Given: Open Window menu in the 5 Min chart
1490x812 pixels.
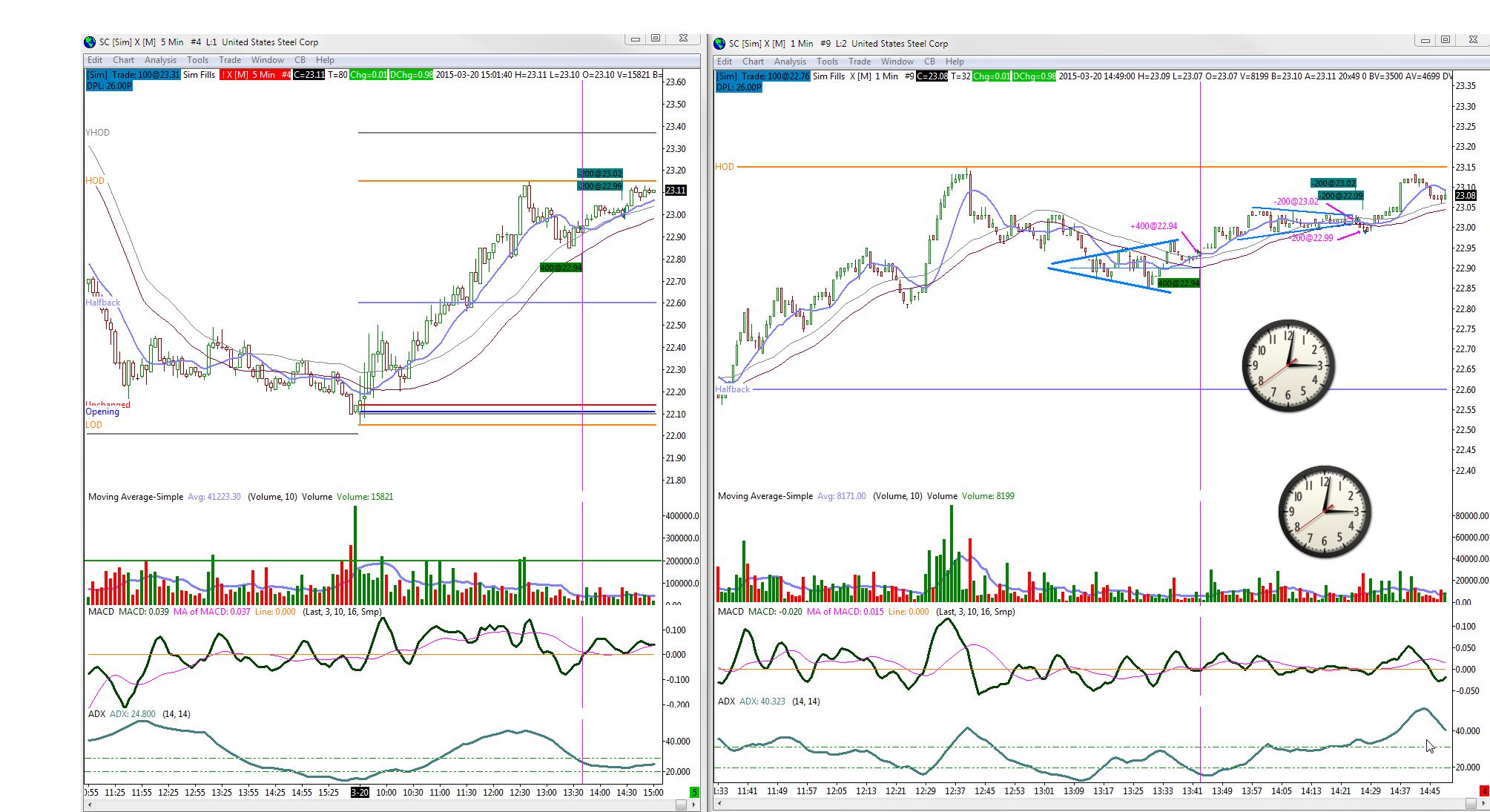Looking at the screenshot, I should pyautogui.click(x=267, y=60).
